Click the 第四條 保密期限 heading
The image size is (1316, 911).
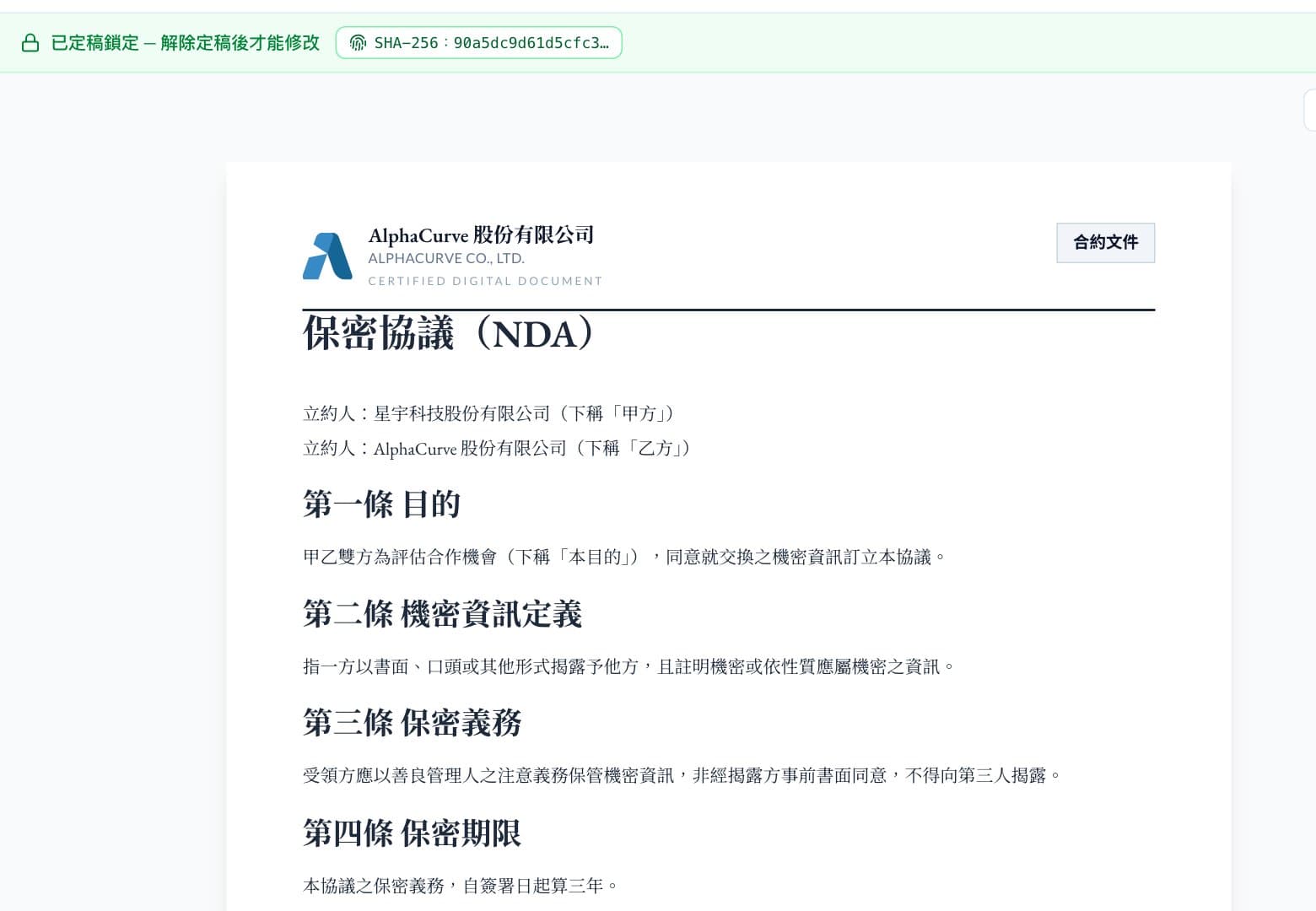(412, 833)
